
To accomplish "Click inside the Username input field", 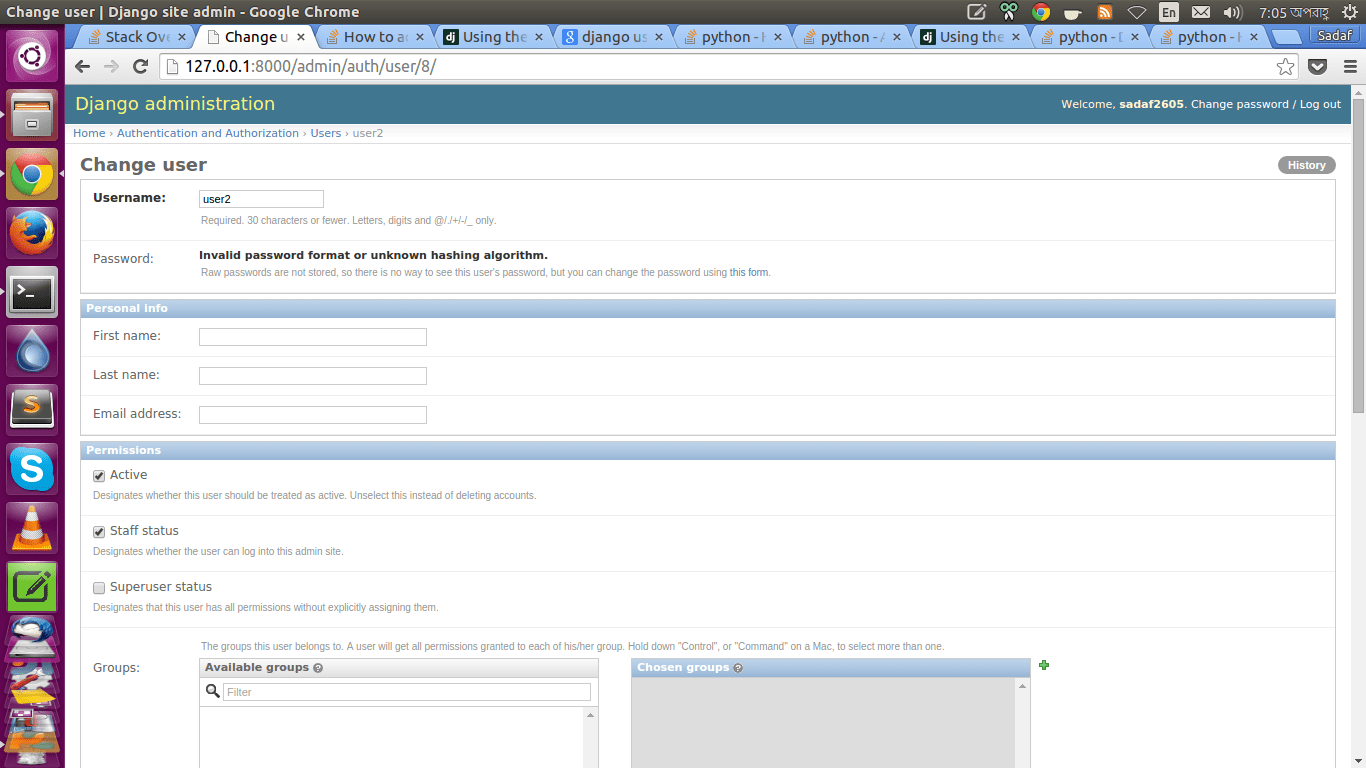I will (260, 198).
